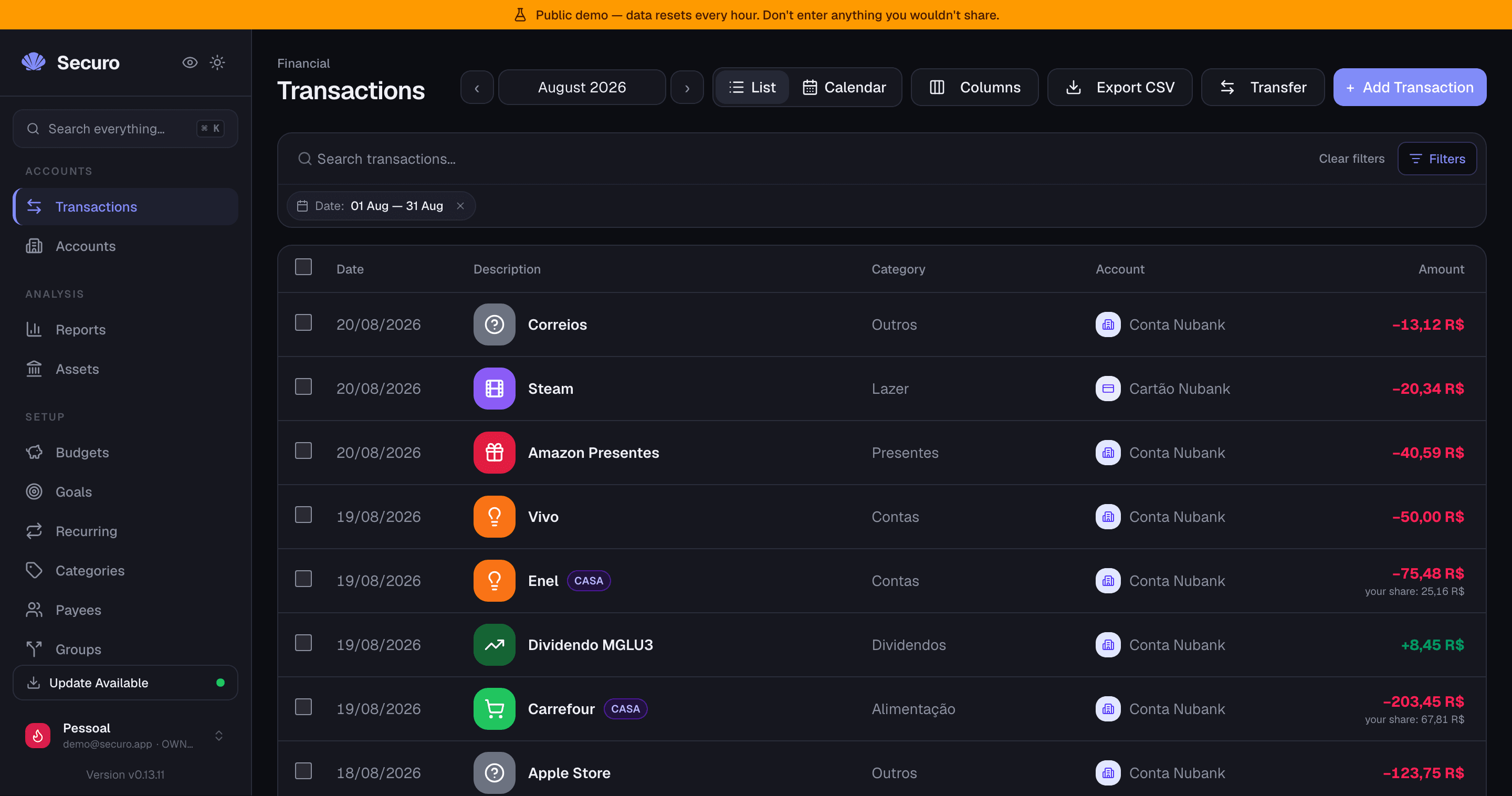Open the Columns selector

[974, 88]
